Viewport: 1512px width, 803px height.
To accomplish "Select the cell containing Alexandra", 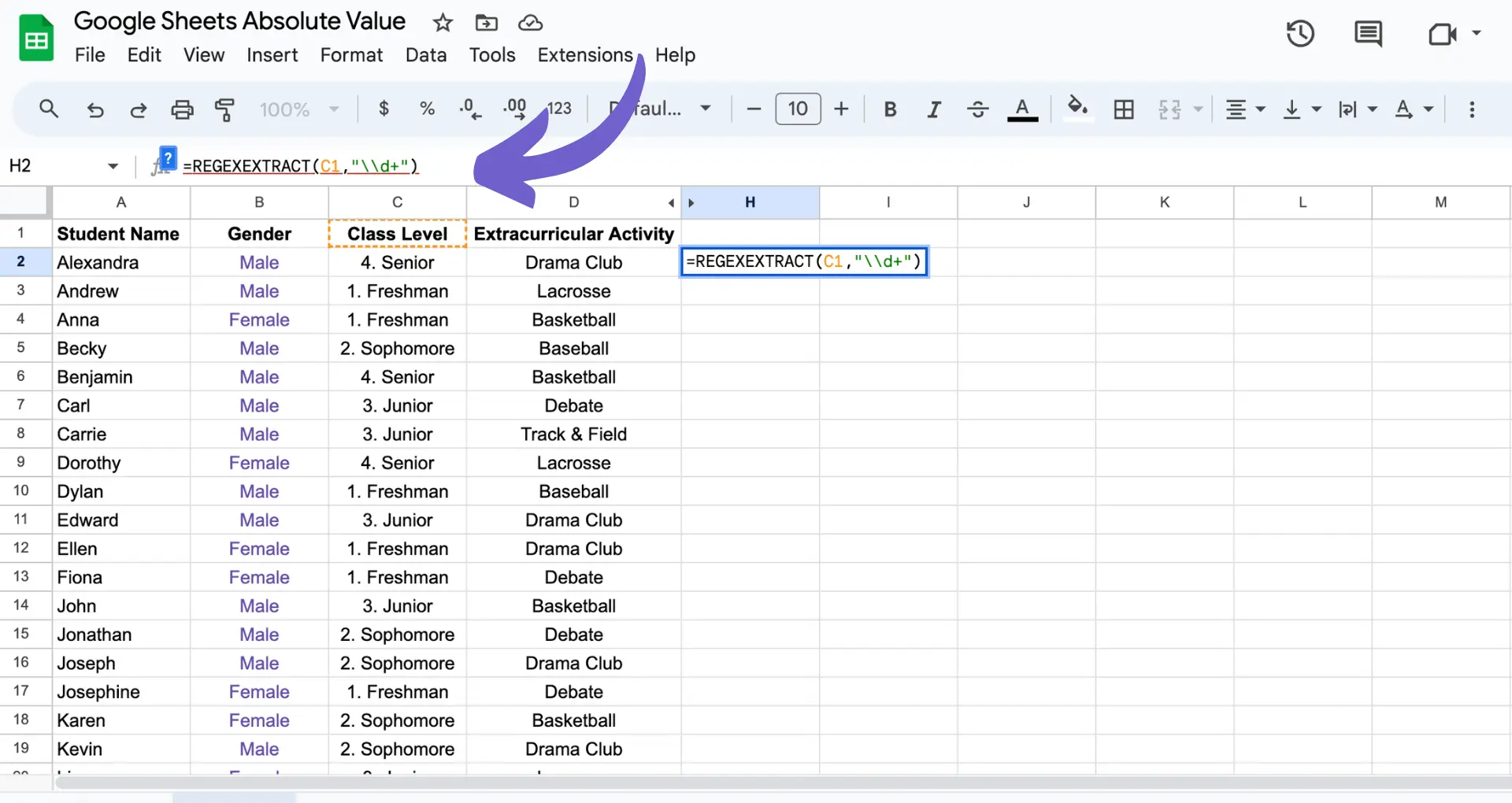I will 121,262.
